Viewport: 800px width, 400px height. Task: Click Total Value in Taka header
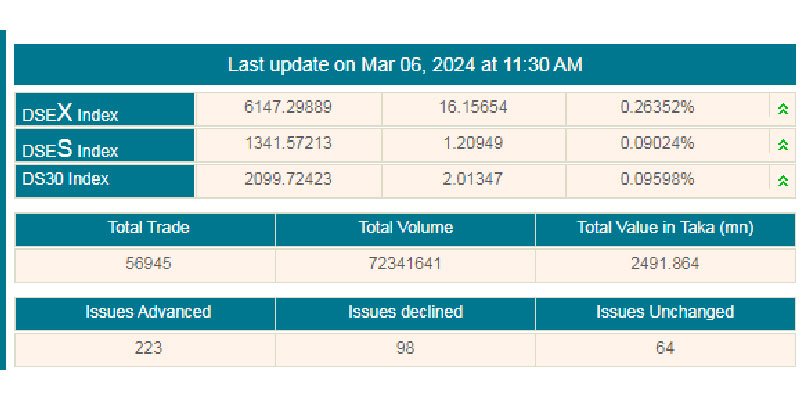pos(665,228)
